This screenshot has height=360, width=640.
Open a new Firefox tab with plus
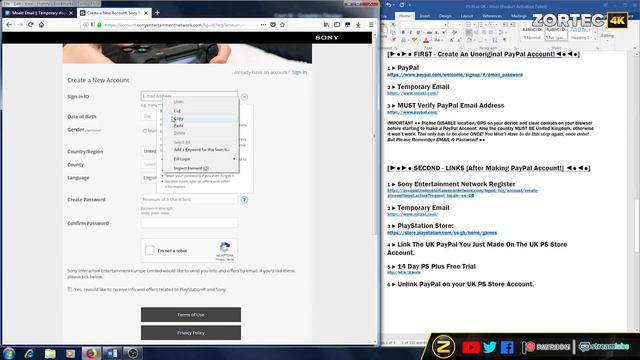click(x=157, y=13)
